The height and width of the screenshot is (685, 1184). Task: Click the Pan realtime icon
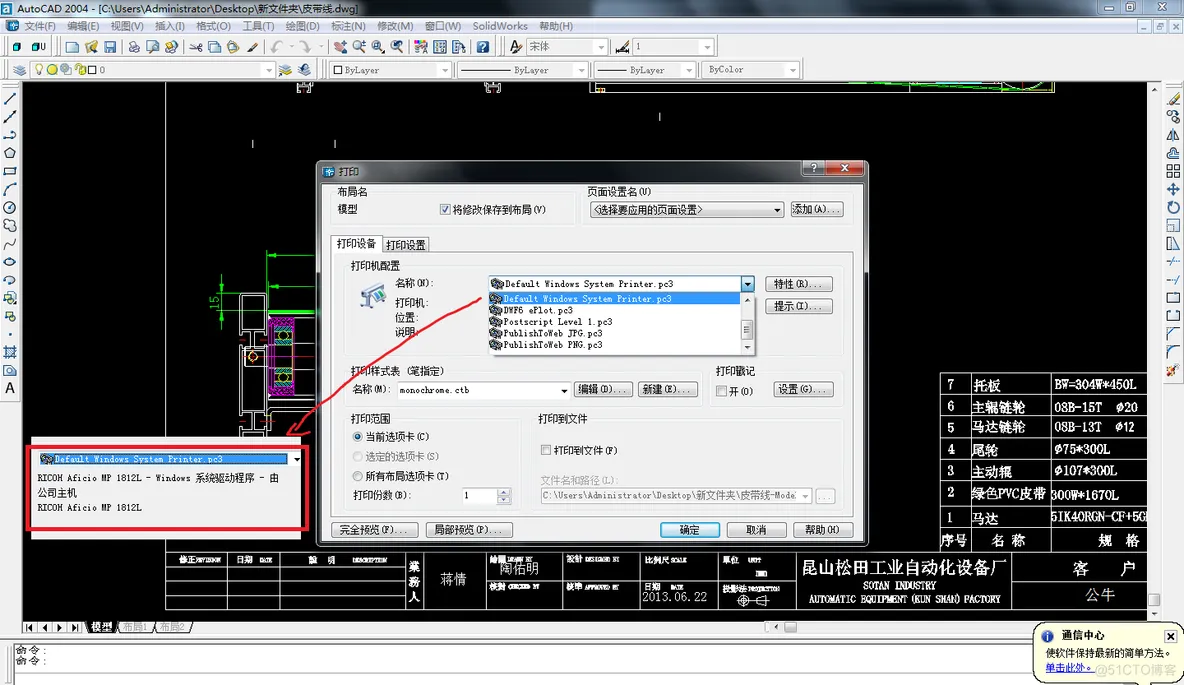point(341,47)
